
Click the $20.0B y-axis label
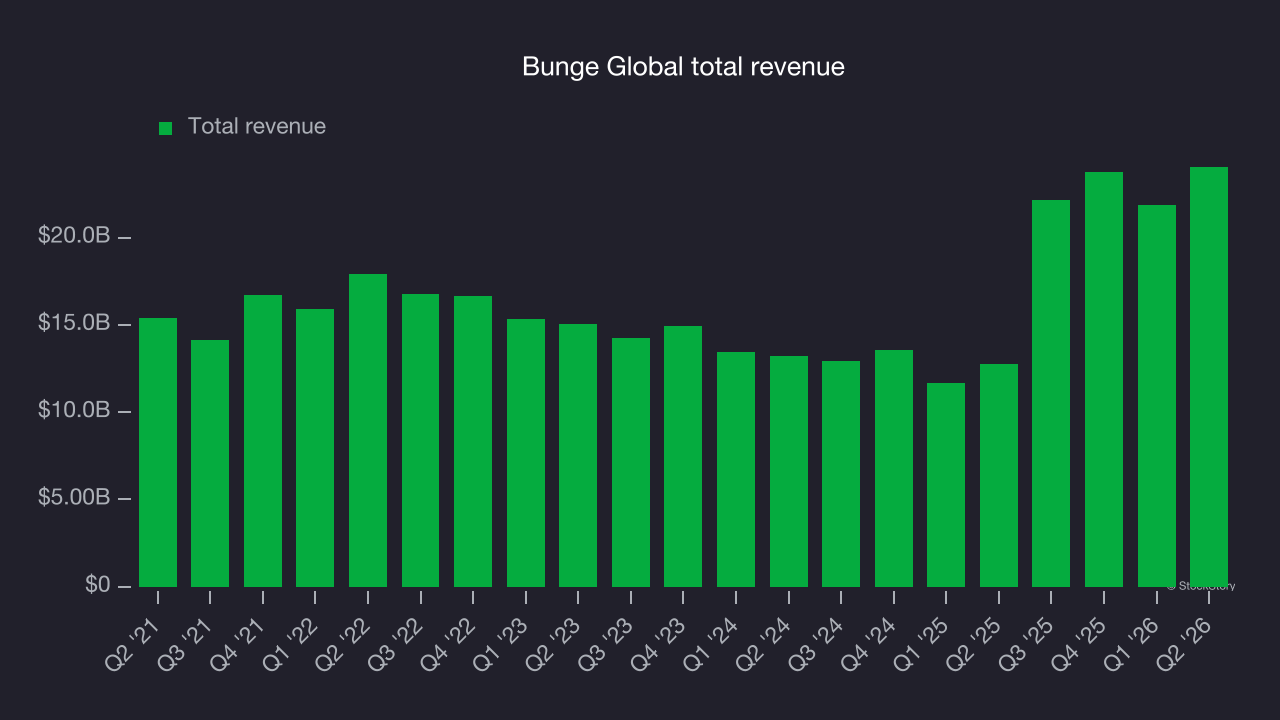click(x=74, y=237)
